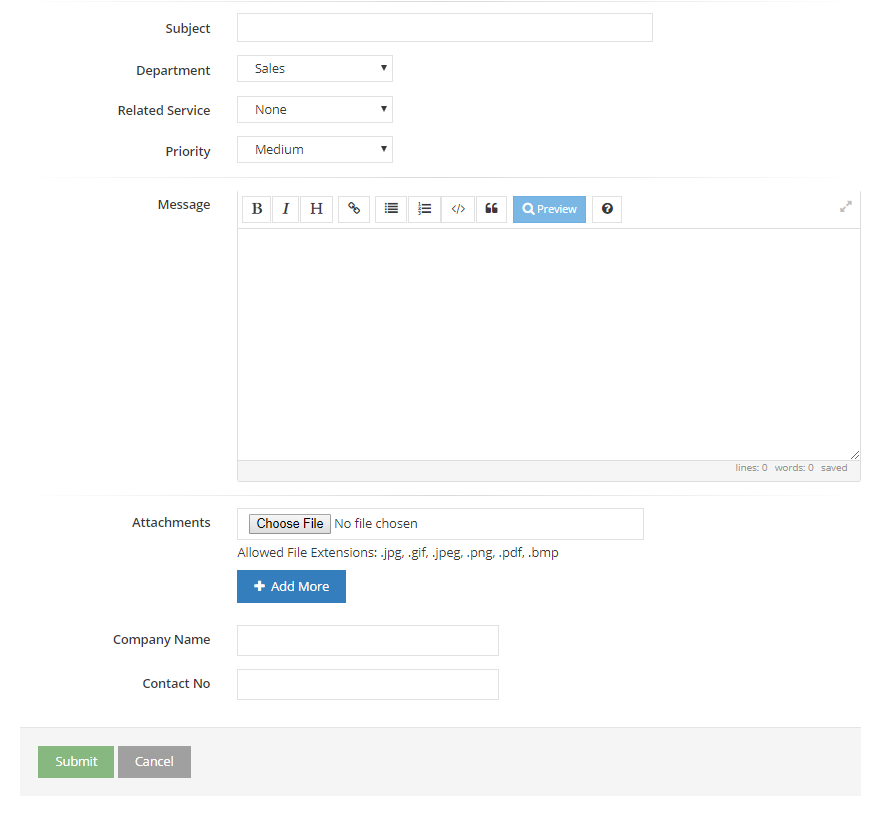
Task: Insert a code block in the message
Action: point(458,209)
